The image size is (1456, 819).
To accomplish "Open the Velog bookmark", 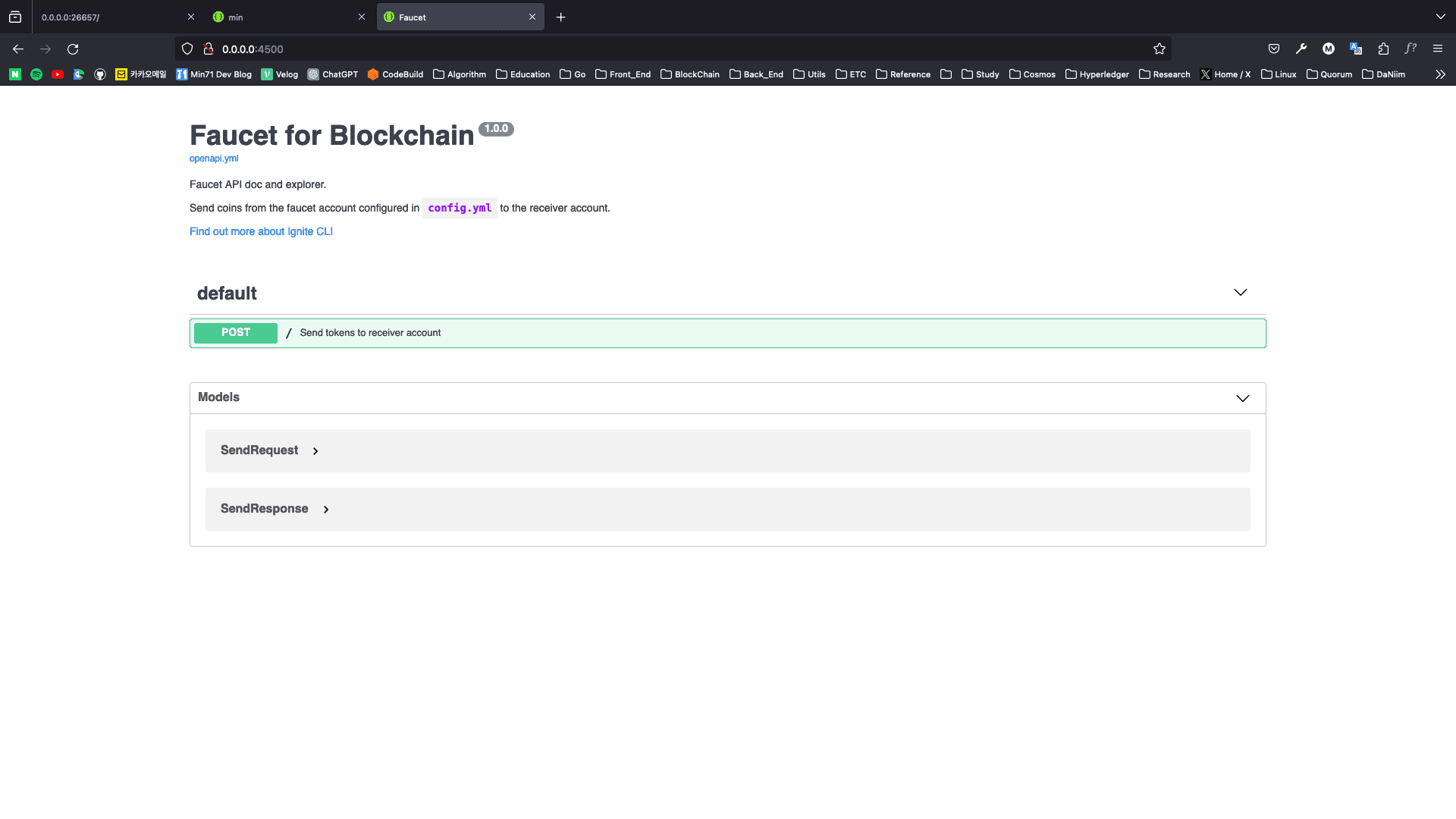I will click(x=280, y=74).
